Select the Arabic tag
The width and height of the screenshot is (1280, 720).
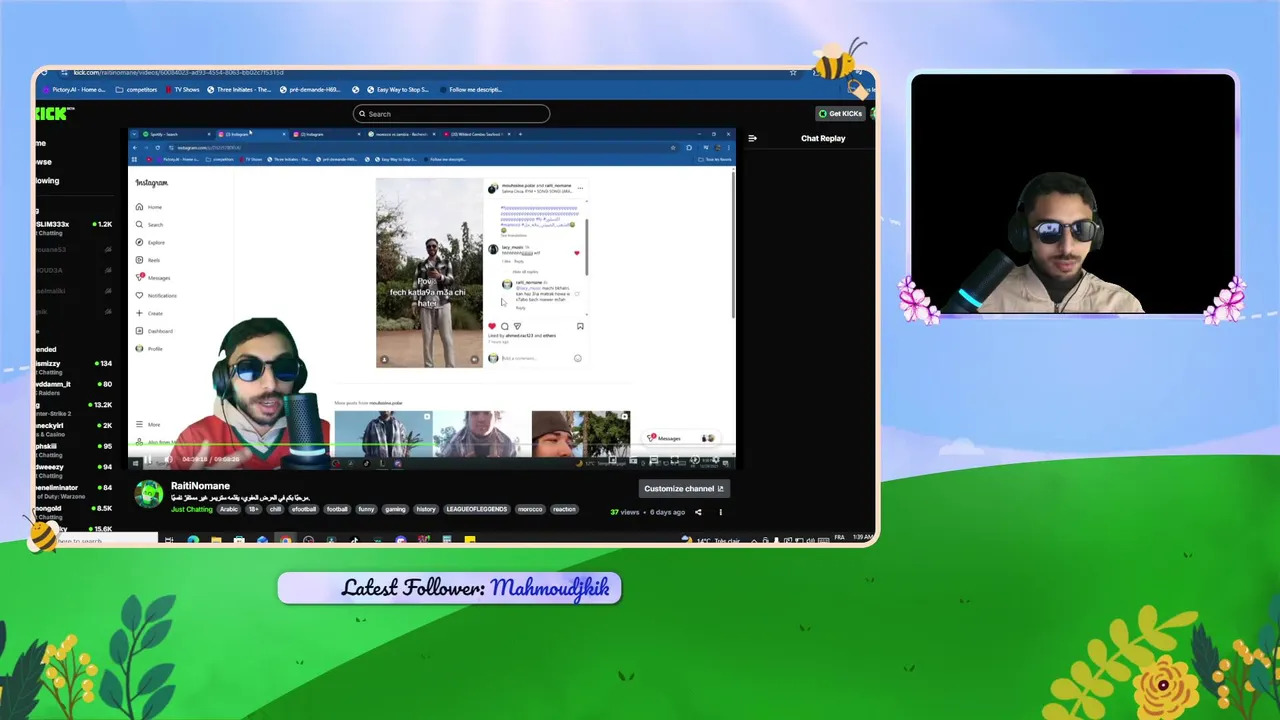tap(229, 509)
